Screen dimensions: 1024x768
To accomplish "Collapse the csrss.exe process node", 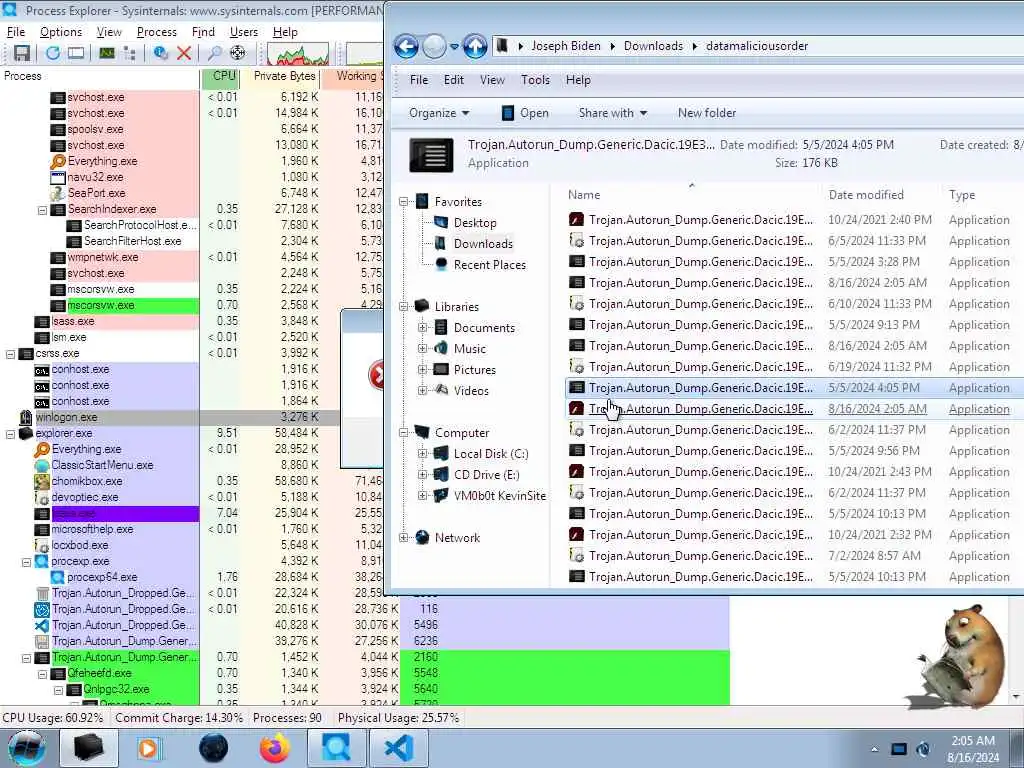I will coord(10,354).
